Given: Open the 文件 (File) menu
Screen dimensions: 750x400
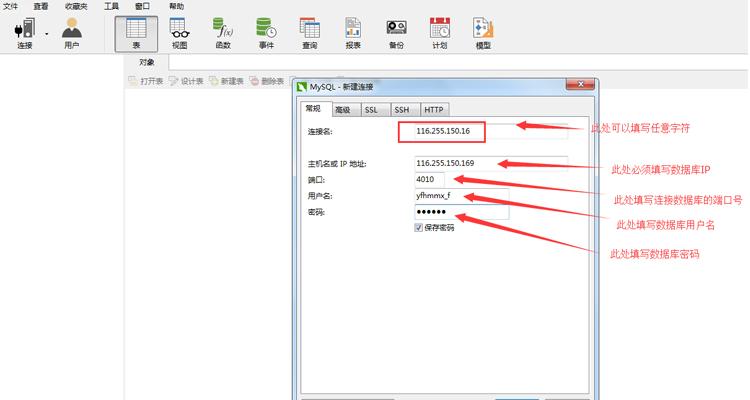Looking at the screenshot, I should 12,6.
